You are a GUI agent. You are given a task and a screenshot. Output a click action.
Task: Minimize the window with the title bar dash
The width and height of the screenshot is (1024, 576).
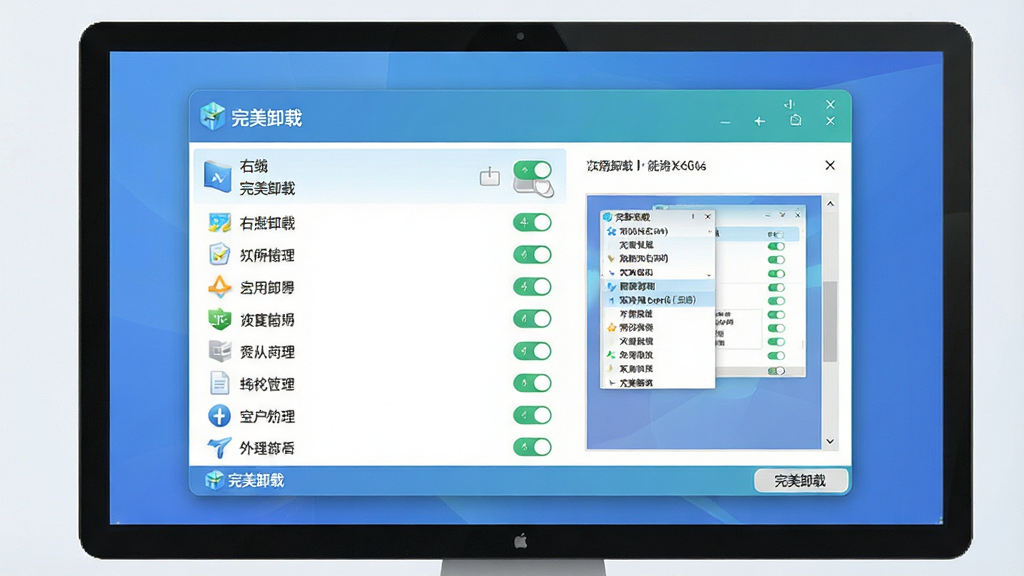pos(726,122)
